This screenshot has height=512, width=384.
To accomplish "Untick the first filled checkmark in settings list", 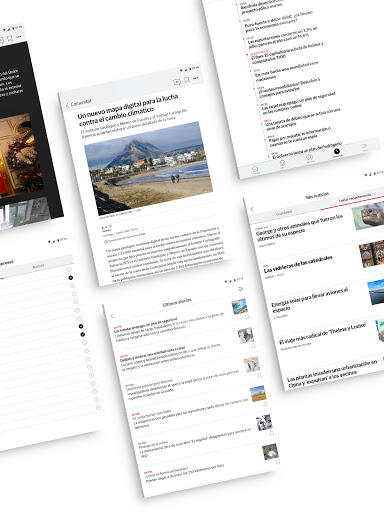I will pyautogui.click(x=71, y=278).
